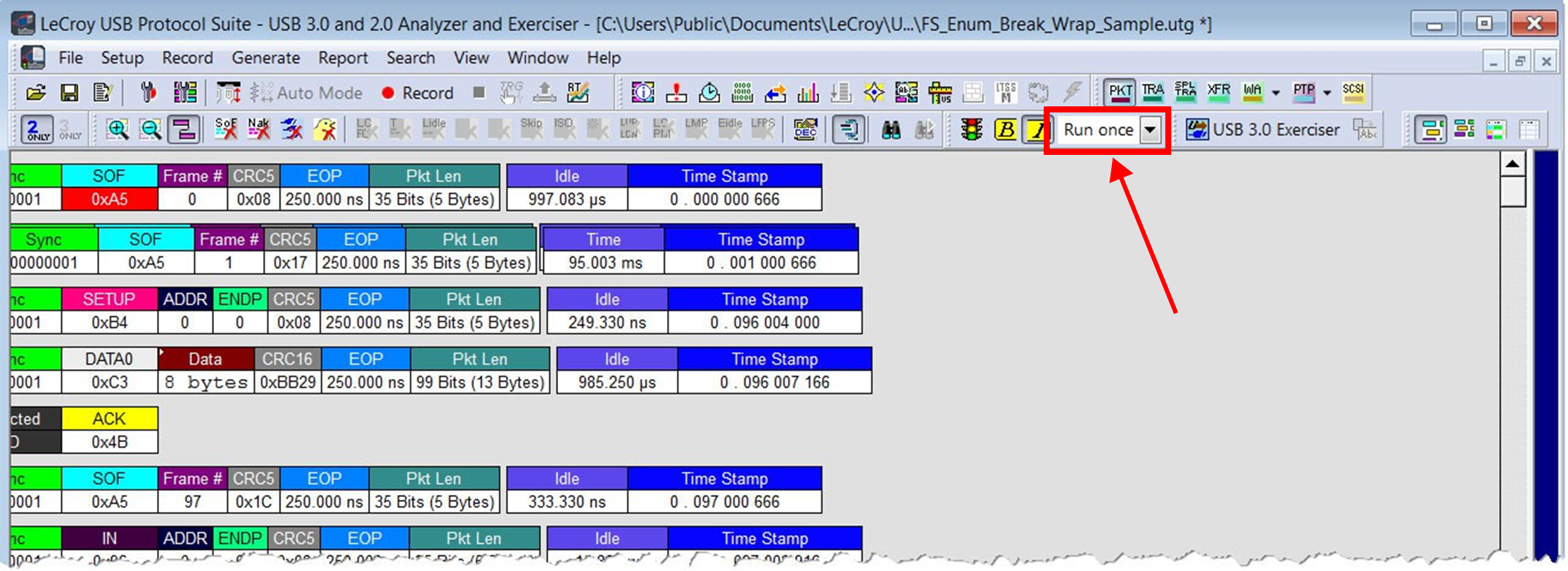Select the CRC16 value 0xBB29
1568x571 pixels.
[x=288, y=382]
